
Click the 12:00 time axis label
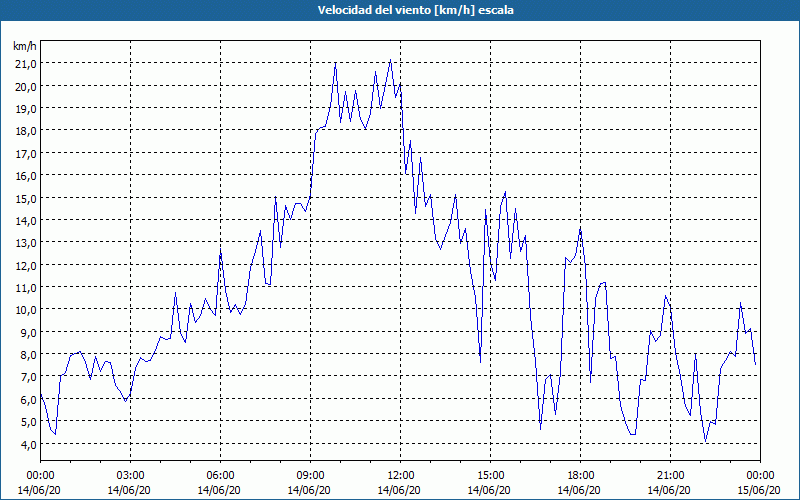point(401,476)
